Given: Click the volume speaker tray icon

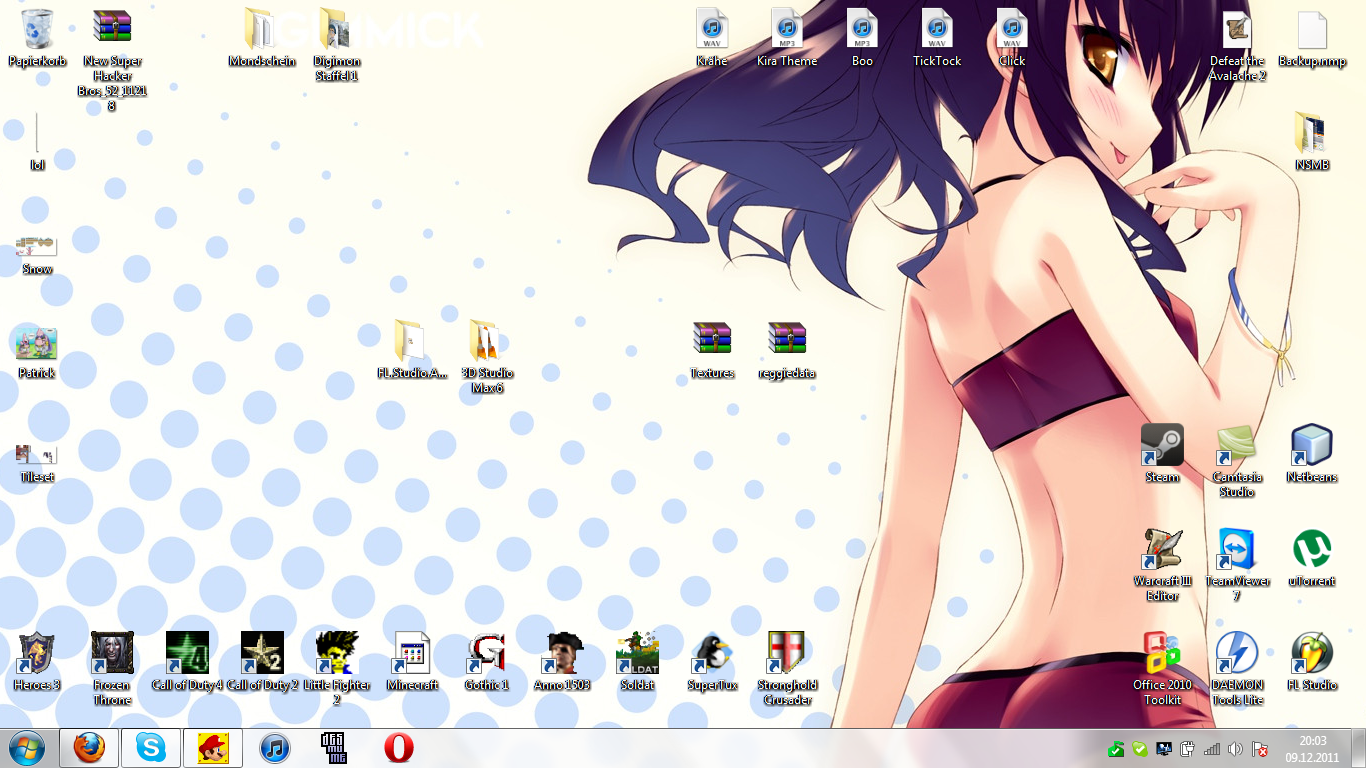Looking at the screenshot, I should click(x=1235, y=749).
